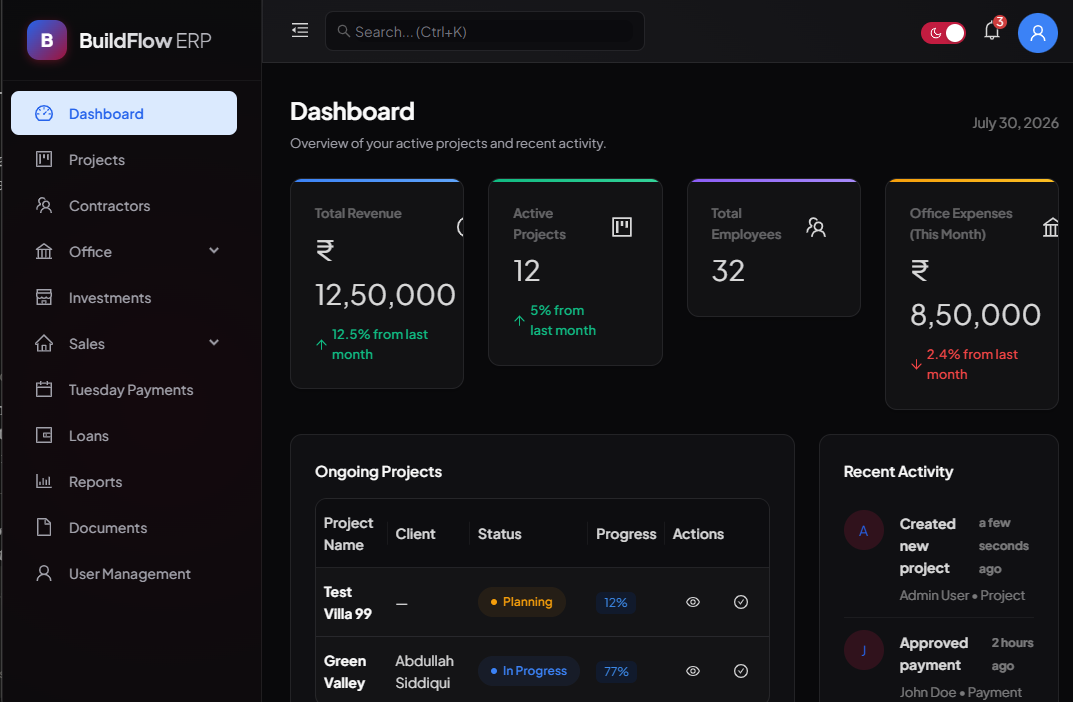Click the Sales menu label

pos(87,343)
